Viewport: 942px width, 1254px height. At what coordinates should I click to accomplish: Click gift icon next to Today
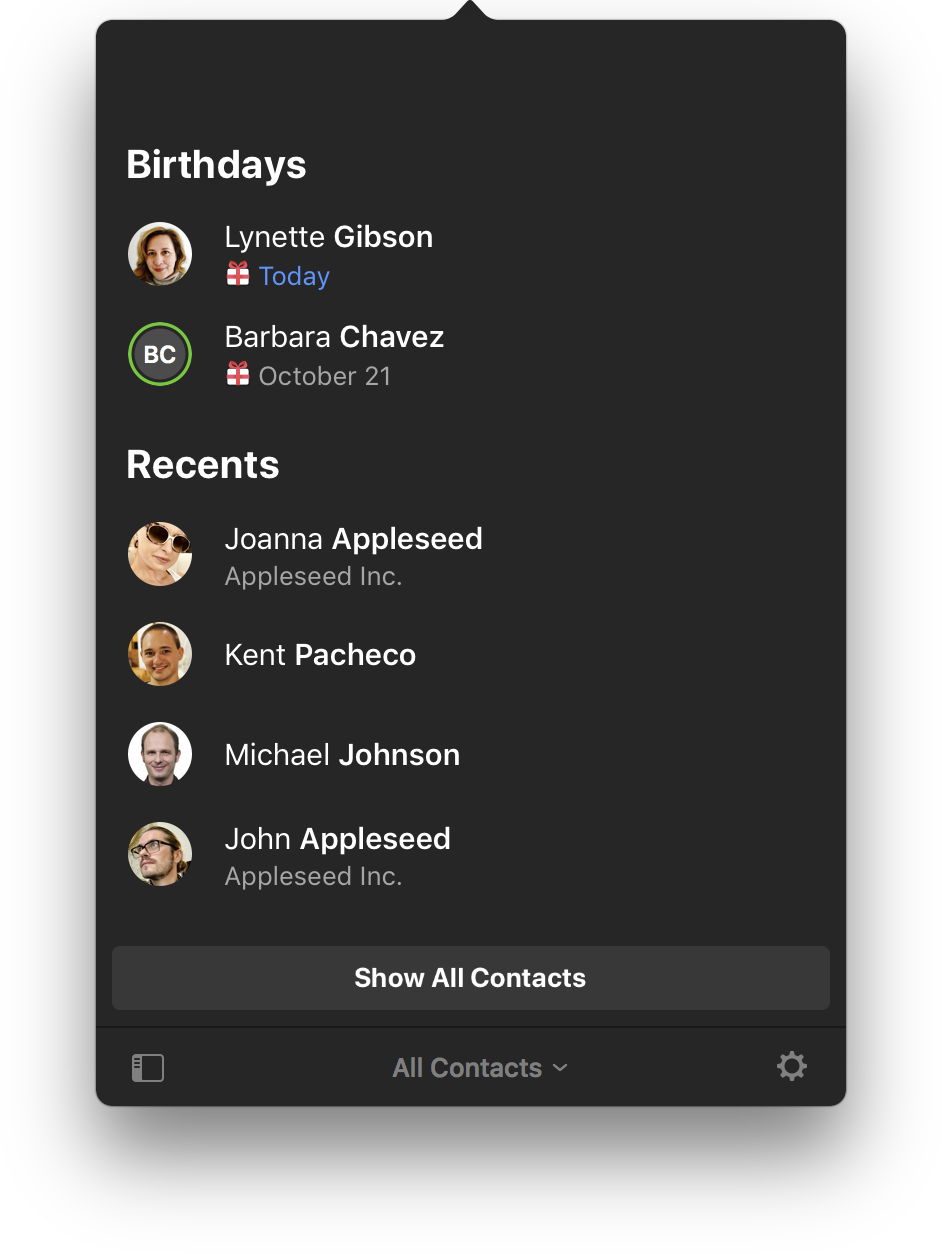click(x=237, y=274)
